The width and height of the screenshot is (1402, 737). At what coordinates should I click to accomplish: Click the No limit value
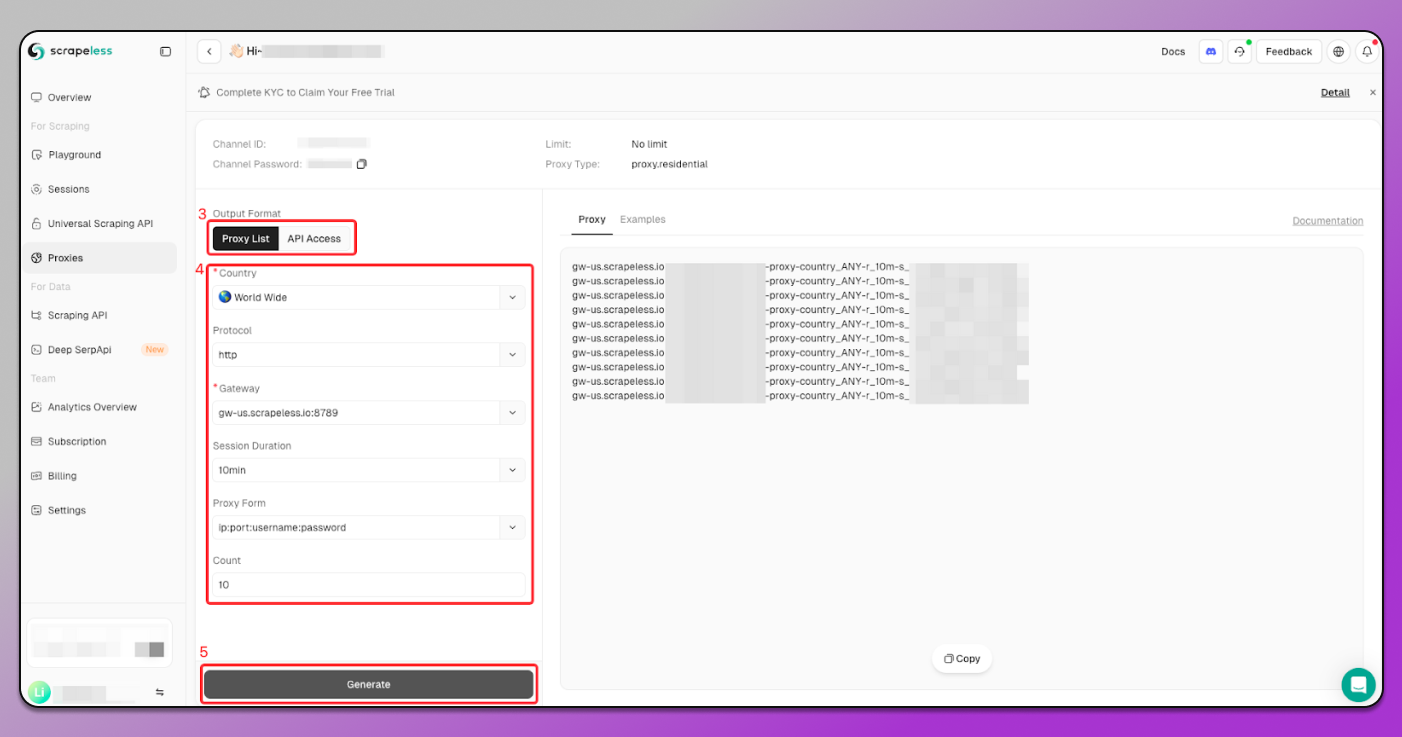(x=649, y=144)
